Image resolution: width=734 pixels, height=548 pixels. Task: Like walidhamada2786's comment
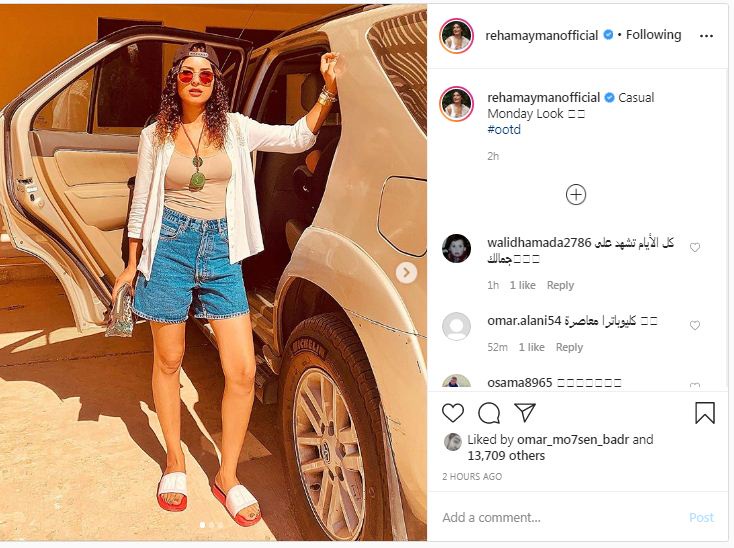(x=695, y=247)
